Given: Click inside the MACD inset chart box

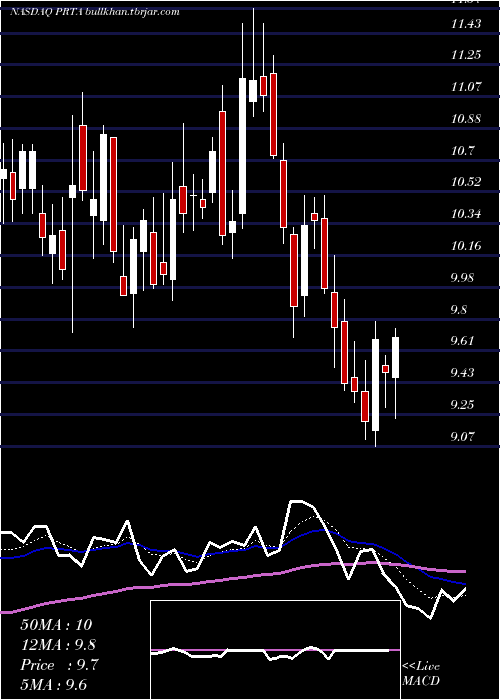Looking at the screenshot, I should click(275, 650).
